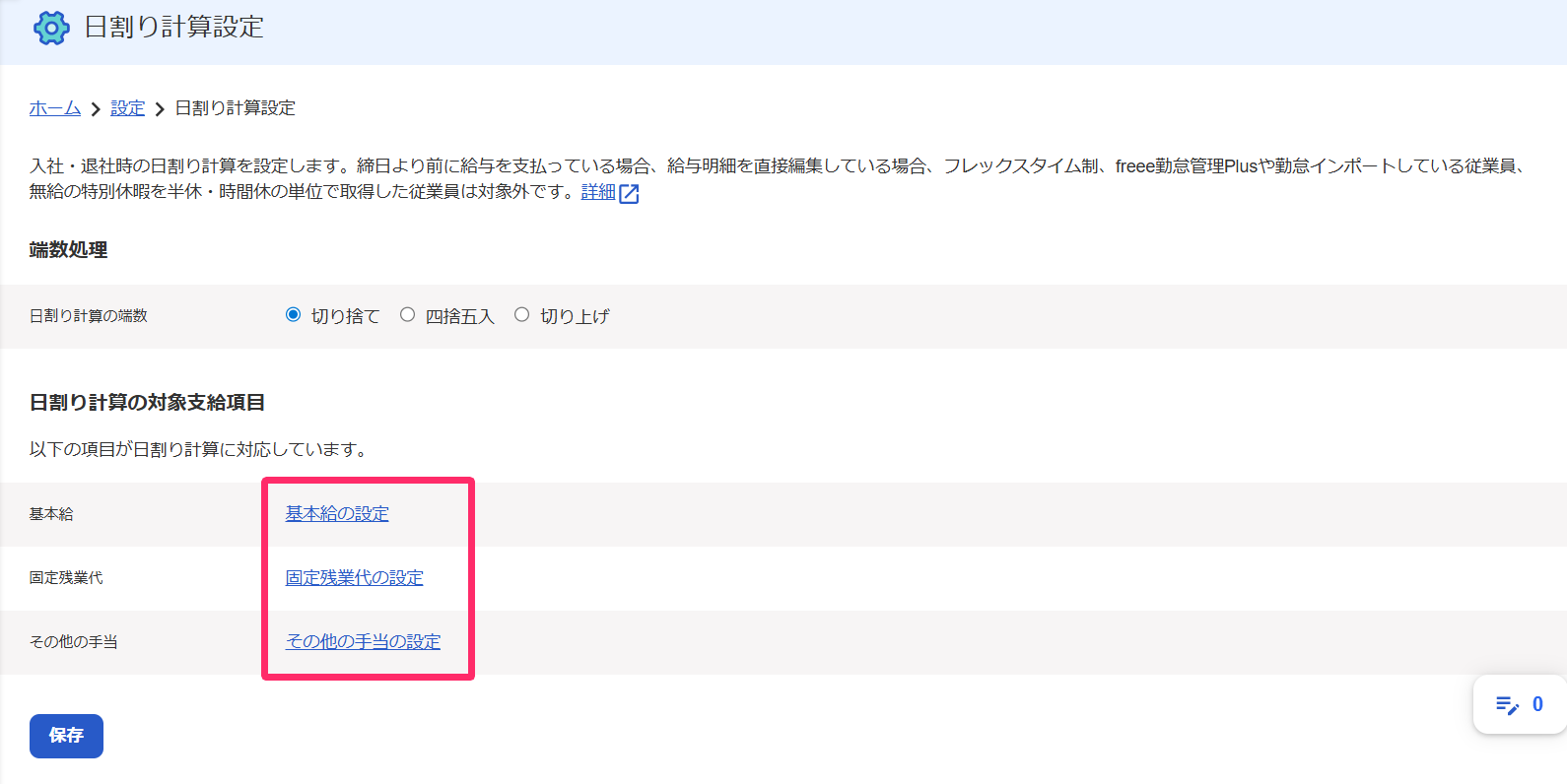Image resolution: width=1567 pixels, height=784 pixels.
Task: Click the gear icon beside 日割り計算設定 title
Action: point(51,28)
